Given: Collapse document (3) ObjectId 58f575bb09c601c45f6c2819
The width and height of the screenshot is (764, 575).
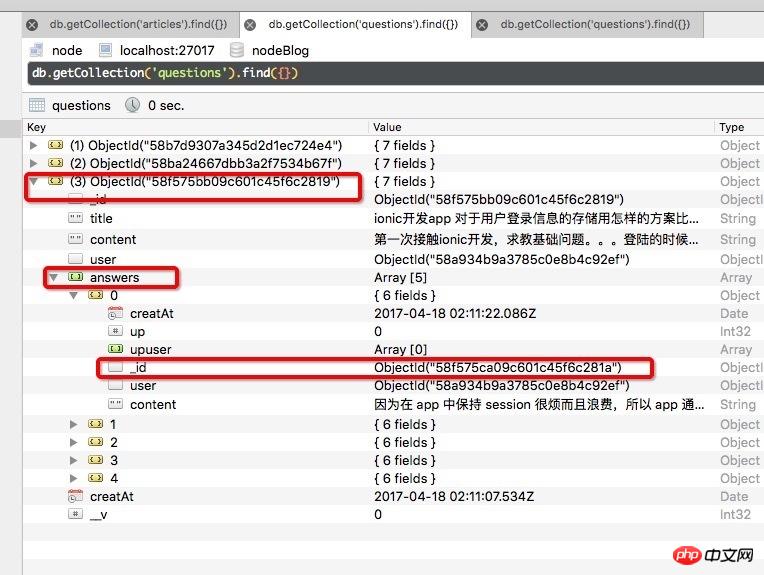Looking at the screenshot, I should (33, 181).
